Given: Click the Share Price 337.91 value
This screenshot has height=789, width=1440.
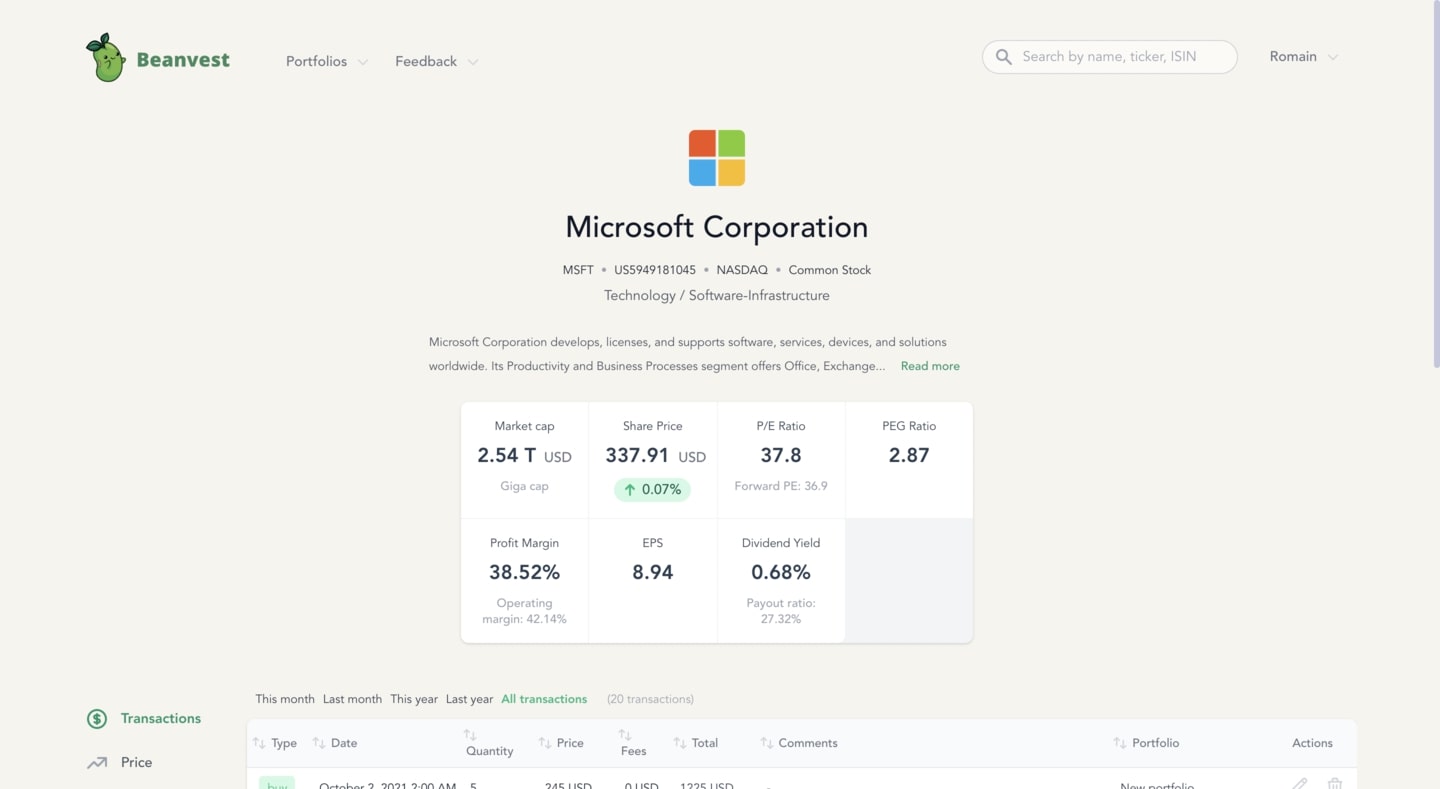Looking at the screenshot, I should click(655, 455).
